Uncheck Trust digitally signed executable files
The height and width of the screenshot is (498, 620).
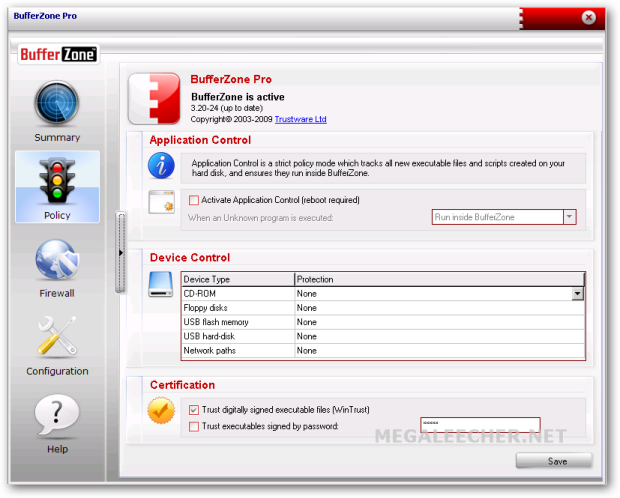pyautogui.click(x=194, y=410)
